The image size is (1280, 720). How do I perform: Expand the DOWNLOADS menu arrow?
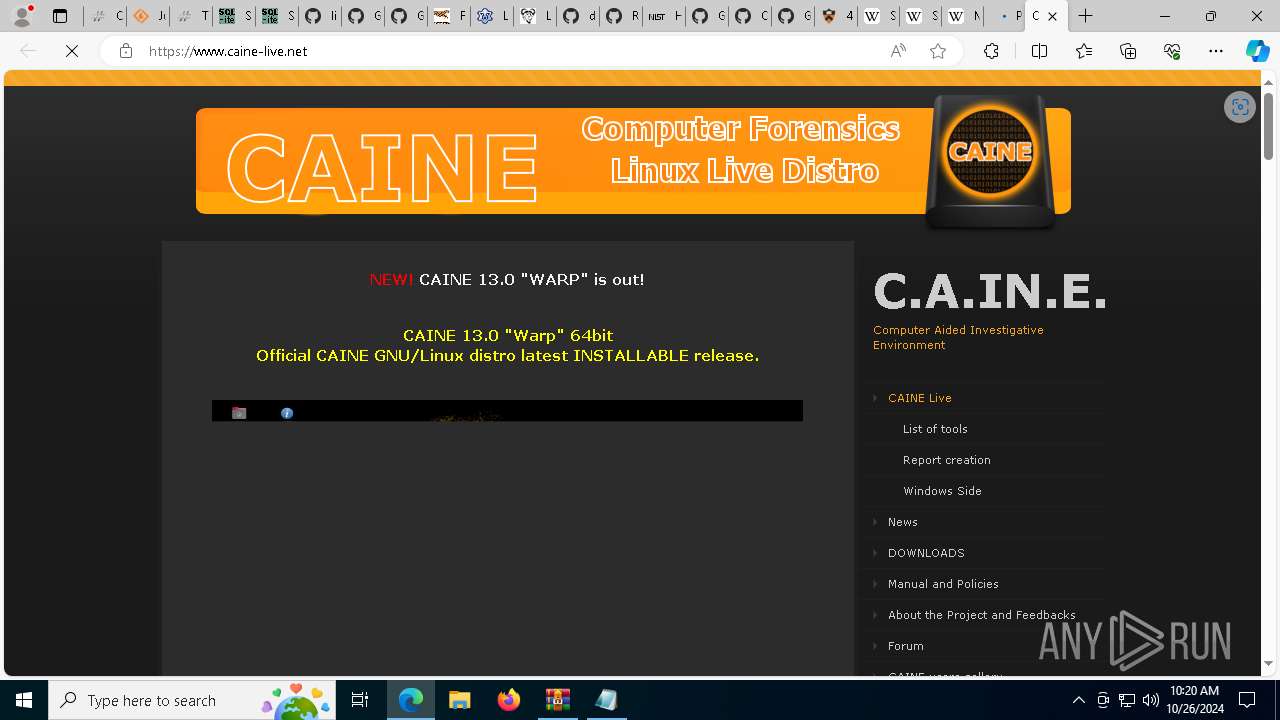[x=875, y=553]
